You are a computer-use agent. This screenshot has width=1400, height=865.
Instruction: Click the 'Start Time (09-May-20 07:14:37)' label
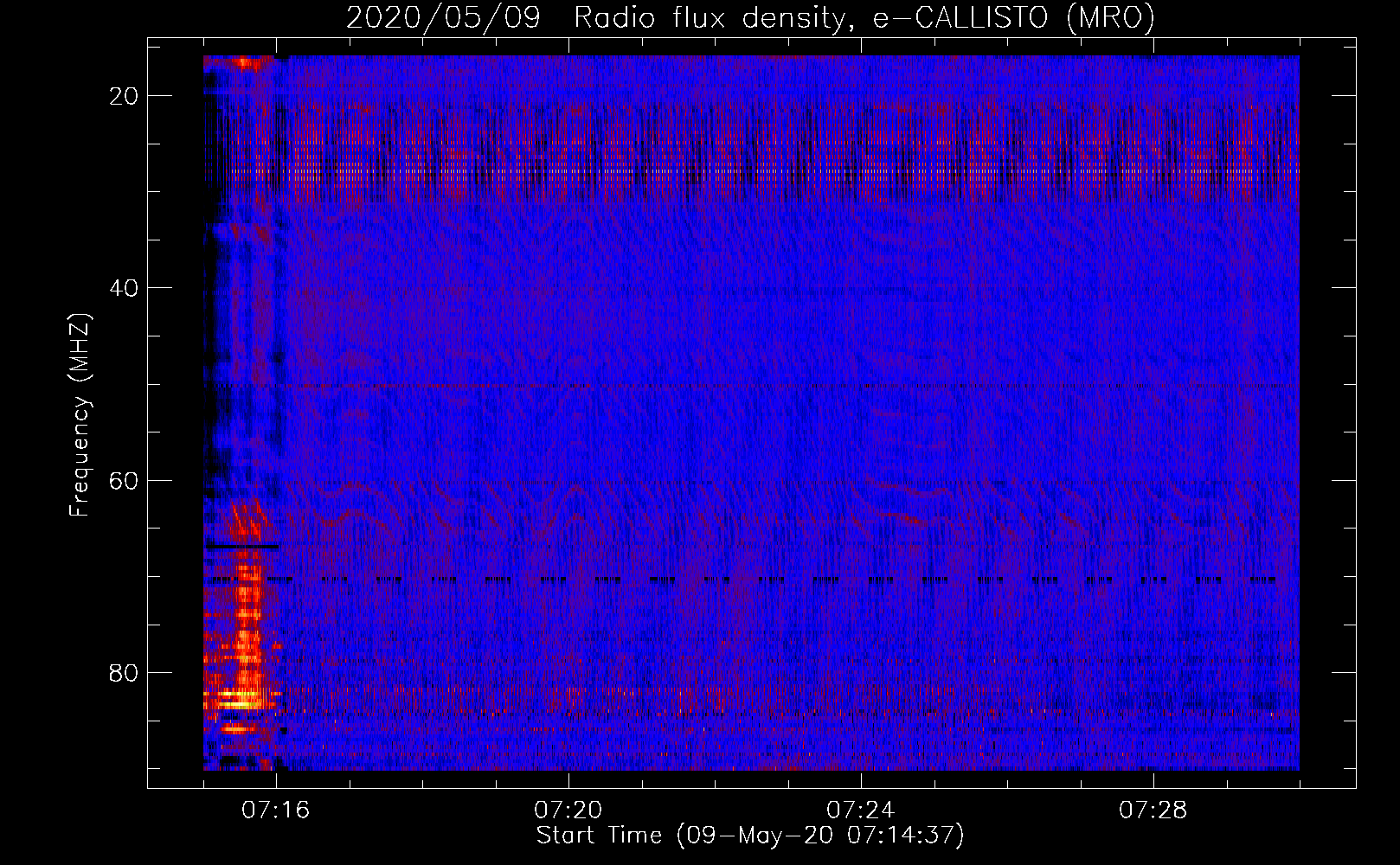pyautogui.click(x=750, y=836)
